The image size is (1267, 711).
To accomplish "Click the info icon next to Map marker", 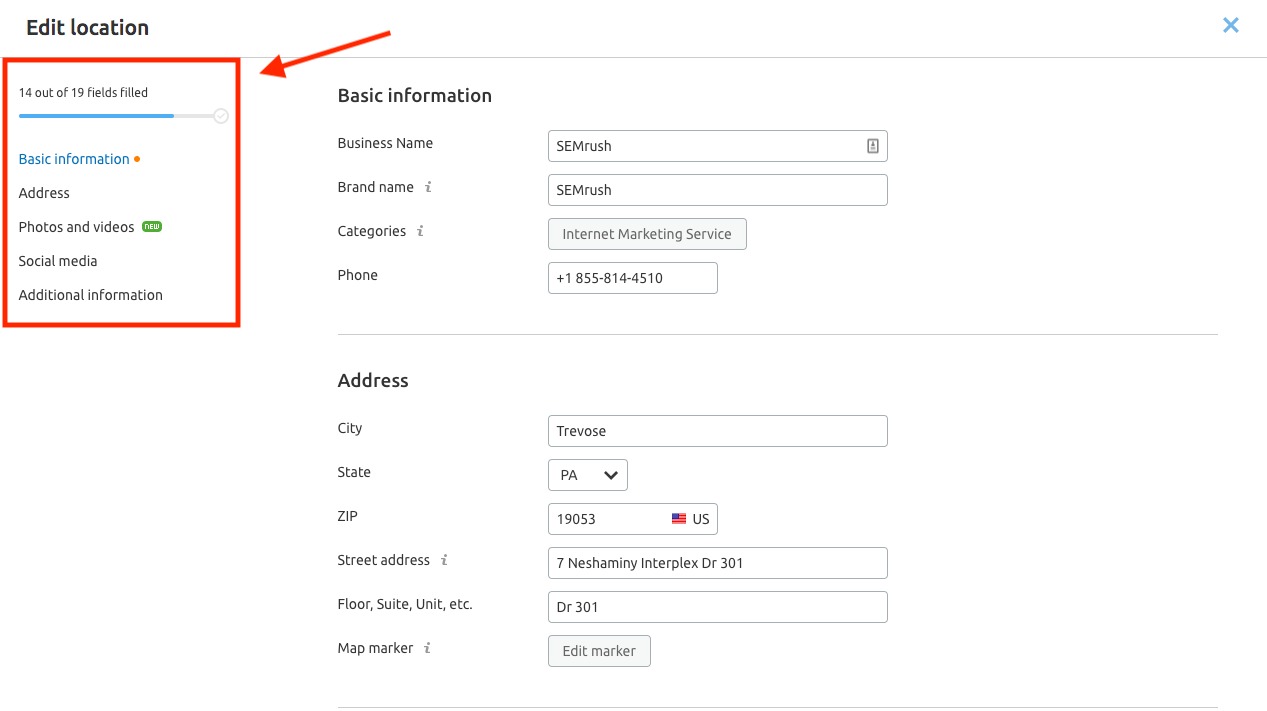I will tap(427, 648).
